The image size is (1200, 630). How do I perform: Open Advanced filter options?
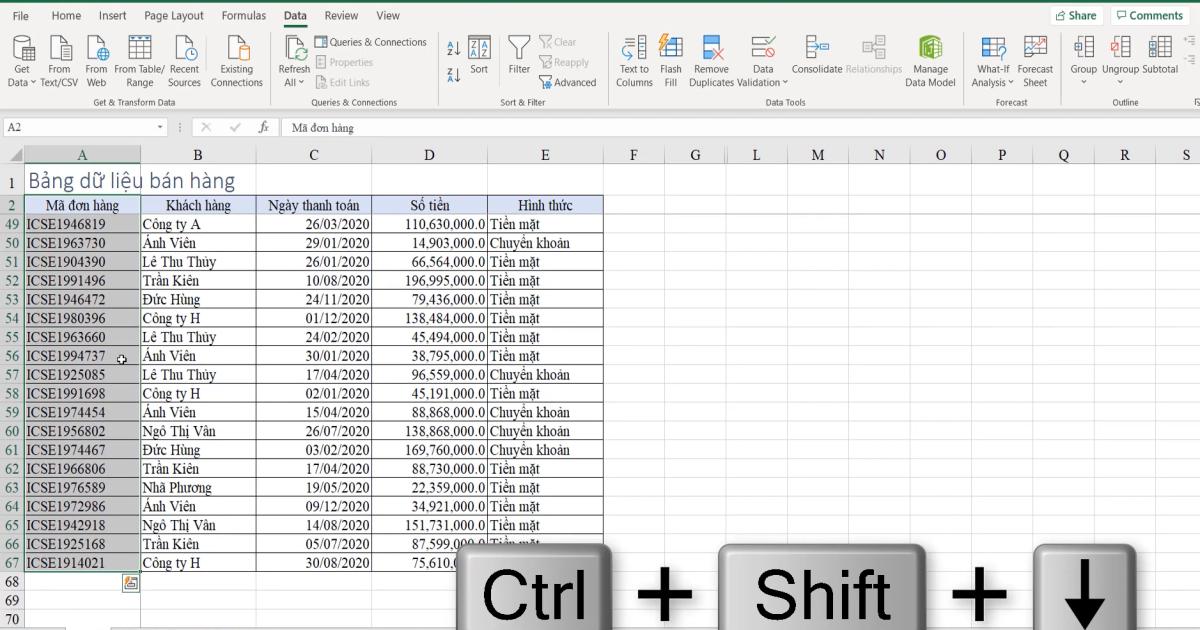[568, 82]
